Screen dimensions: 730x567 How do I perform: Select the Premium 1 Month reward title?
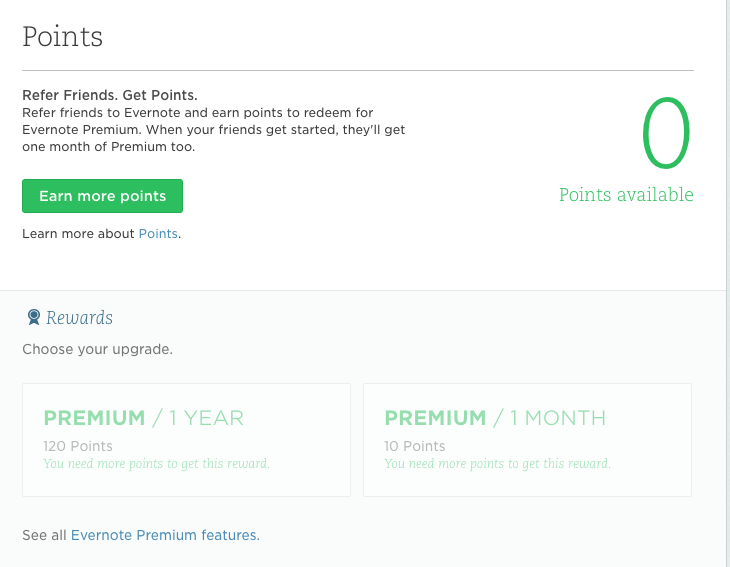coord(495,418)
